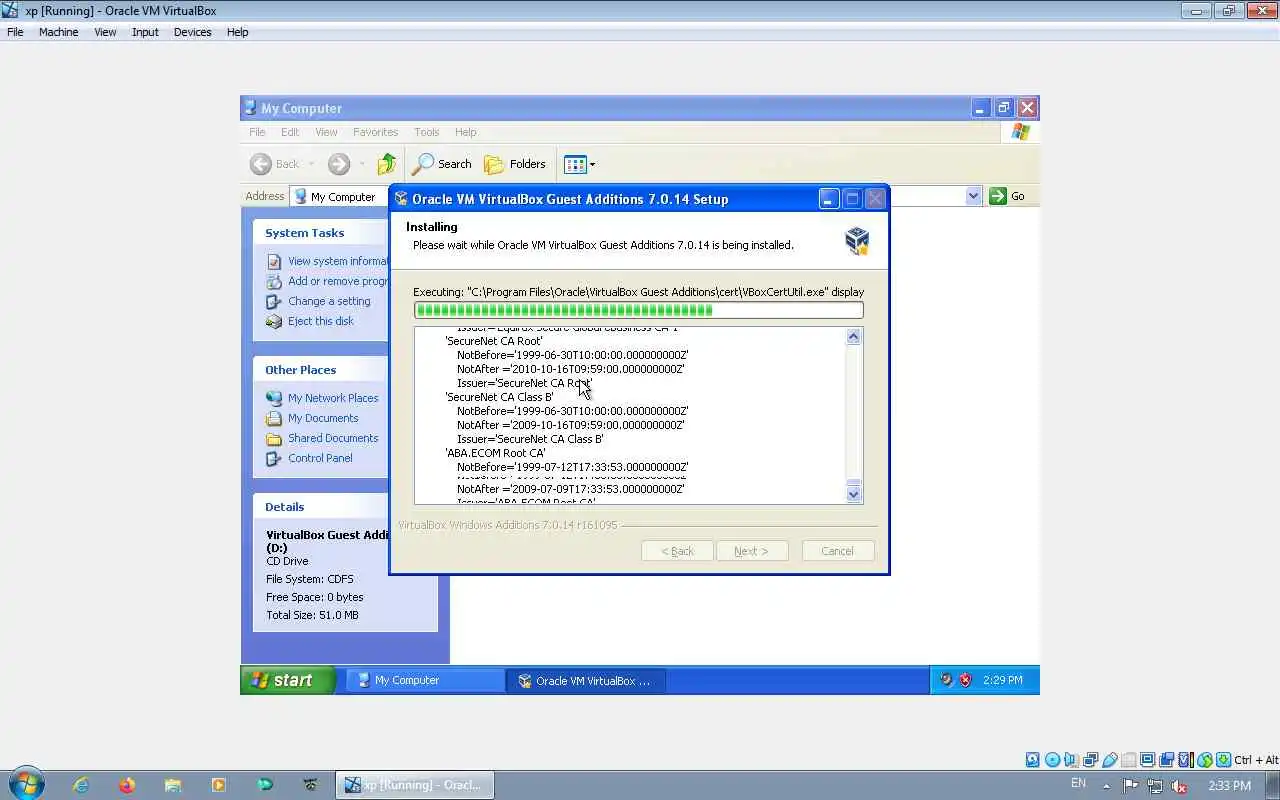This screenshot has height=800, width=1280.
Task: Click the green round app icon on host taskbar
Action: tap(264, 785)
